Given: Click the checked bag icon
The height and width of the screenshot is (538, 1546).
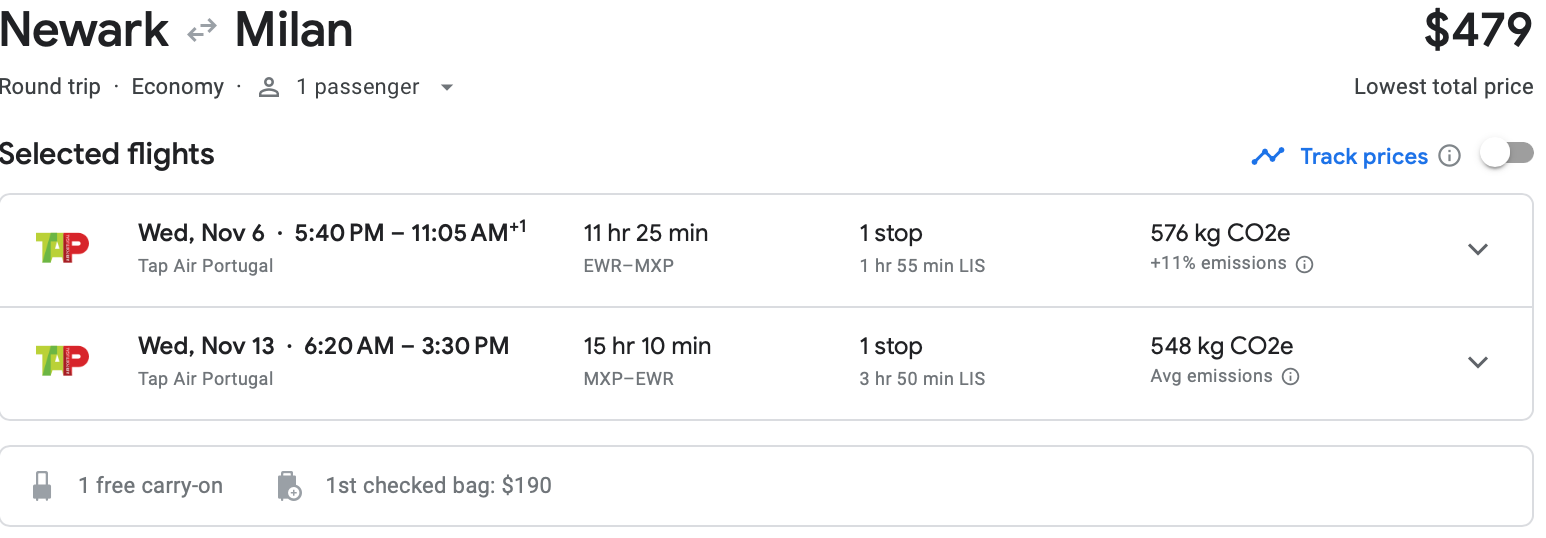Looking at the screenshot, I should pyautogui.click(x=289, y=487).
